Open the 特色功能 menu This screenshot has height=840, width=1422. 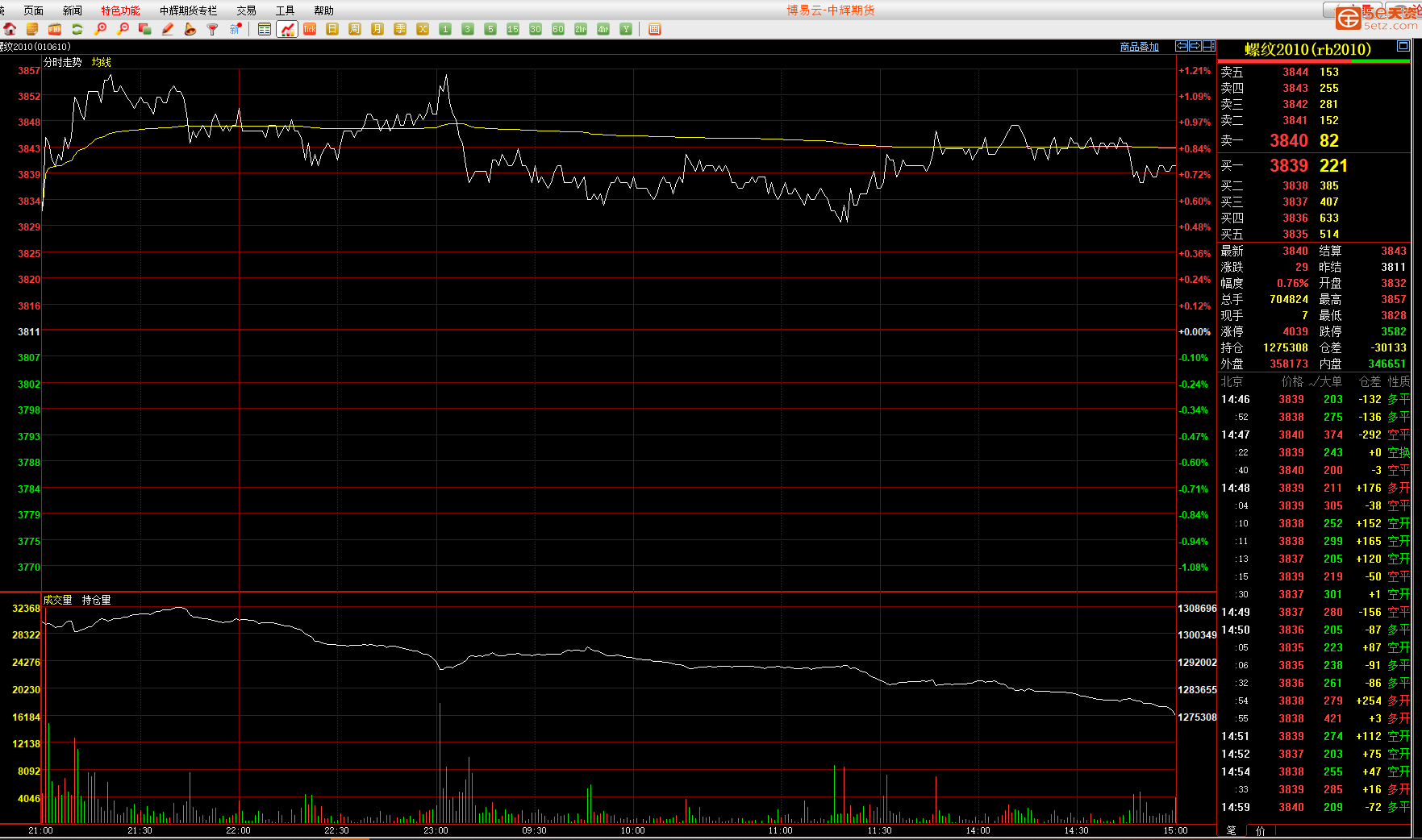[120, 10]
